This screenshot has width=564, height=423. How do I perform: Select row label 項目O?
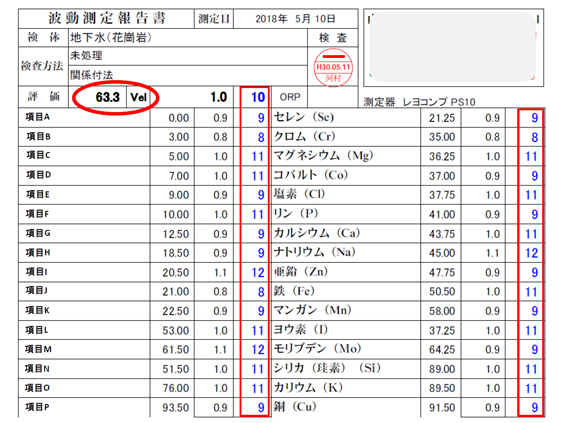tap(37, 388)
